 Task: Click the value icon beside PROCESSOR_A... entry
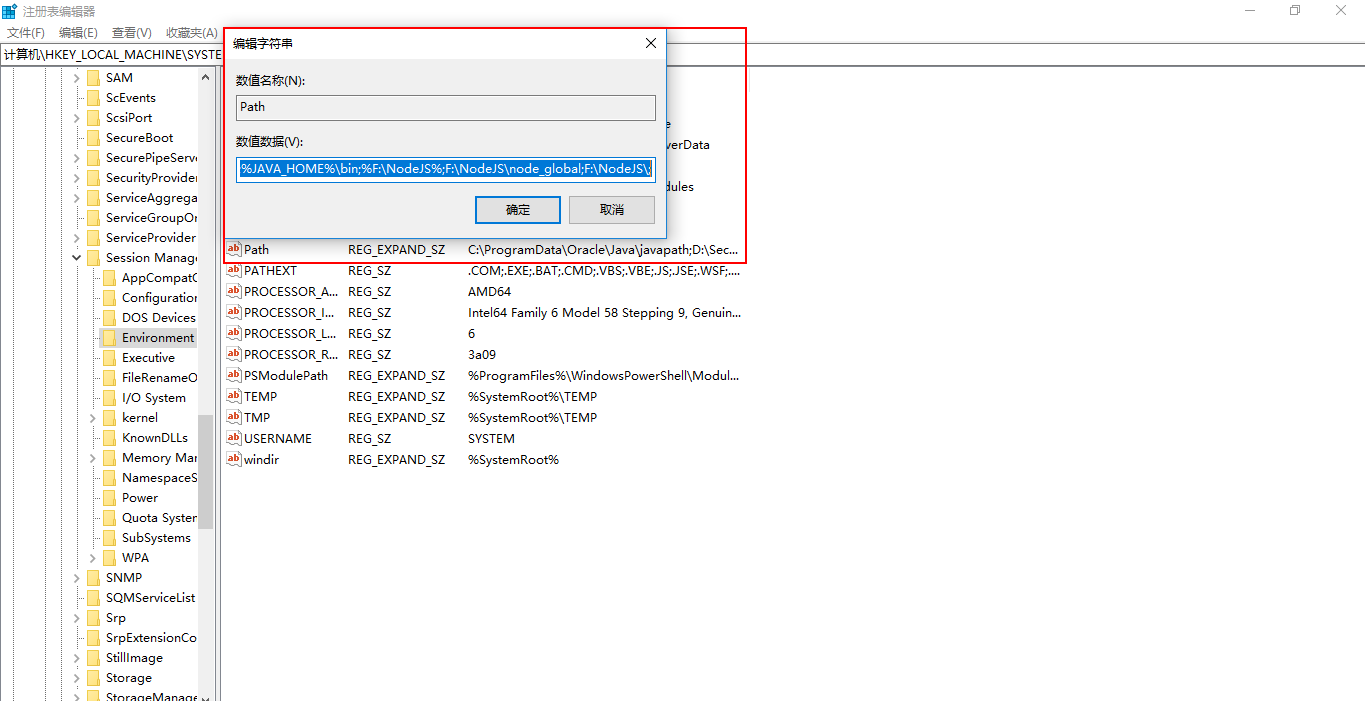pos(234,292)
